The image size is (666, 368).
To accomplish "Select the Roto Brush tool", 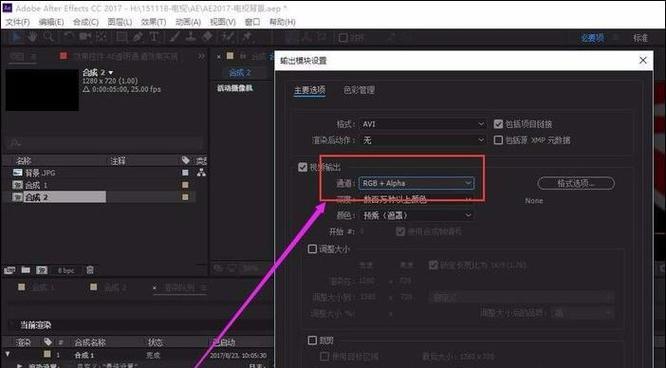I will (228, 37).
